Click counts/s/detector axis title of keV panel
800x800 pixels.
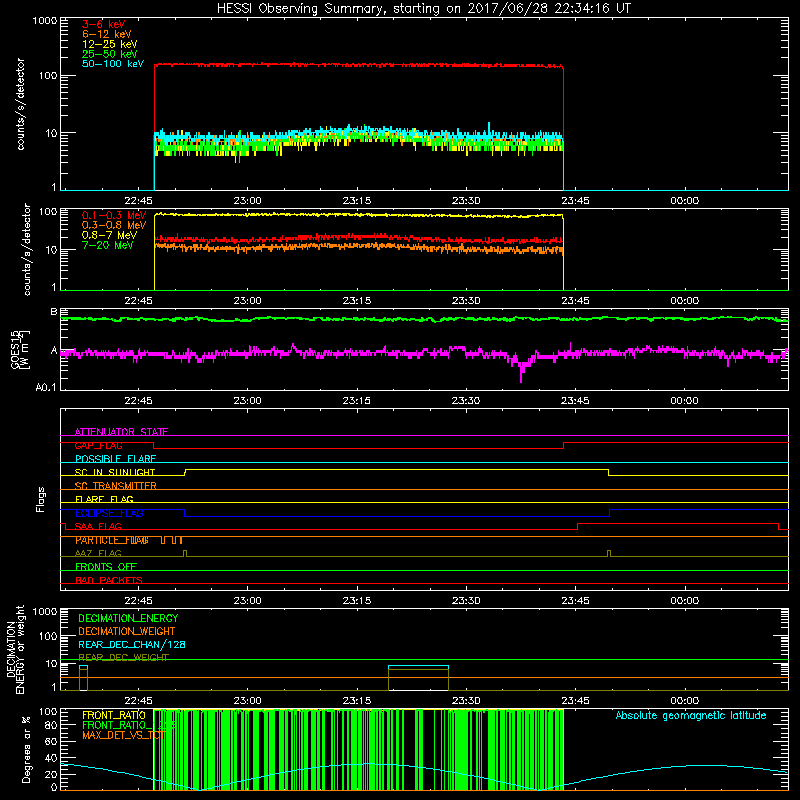tap(20, 104)
